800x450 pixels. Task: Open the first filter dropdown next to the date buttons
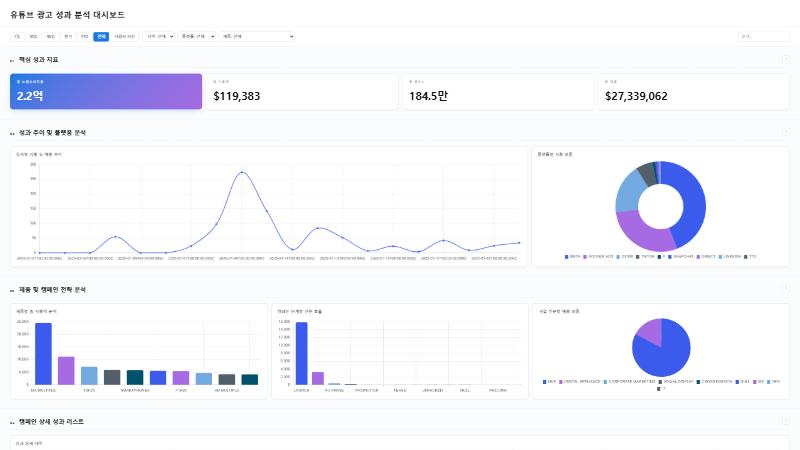(x=159, y=36)
